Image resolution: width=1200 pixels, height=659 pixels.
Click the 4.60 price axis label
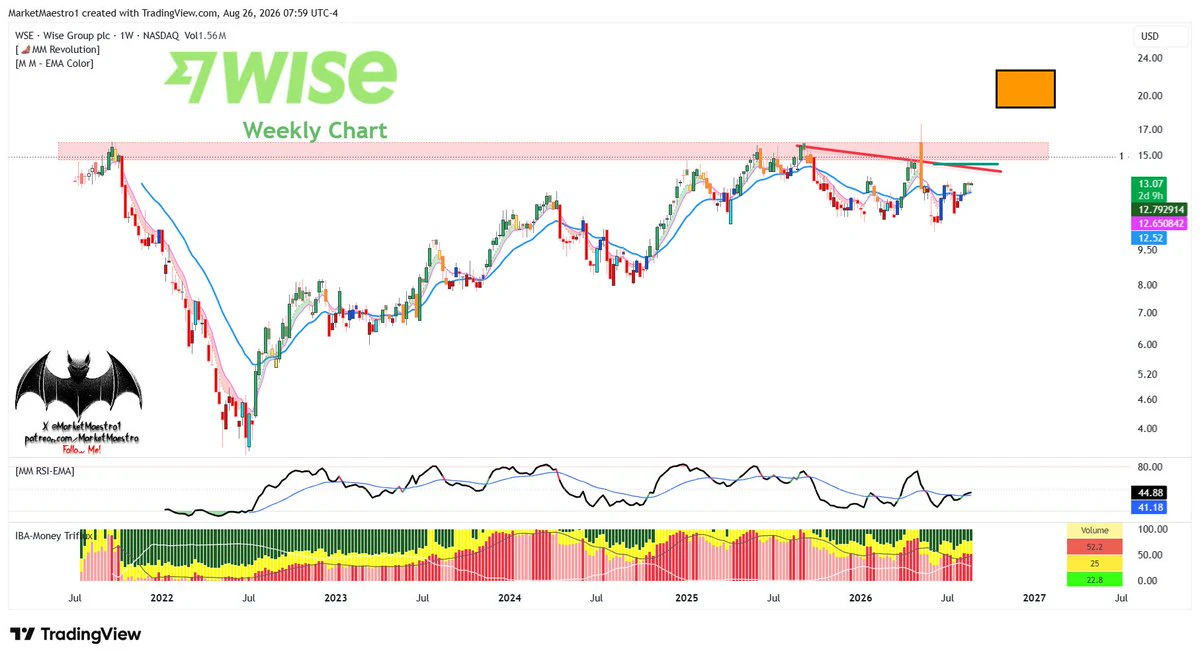click(x=1148, y=400)
